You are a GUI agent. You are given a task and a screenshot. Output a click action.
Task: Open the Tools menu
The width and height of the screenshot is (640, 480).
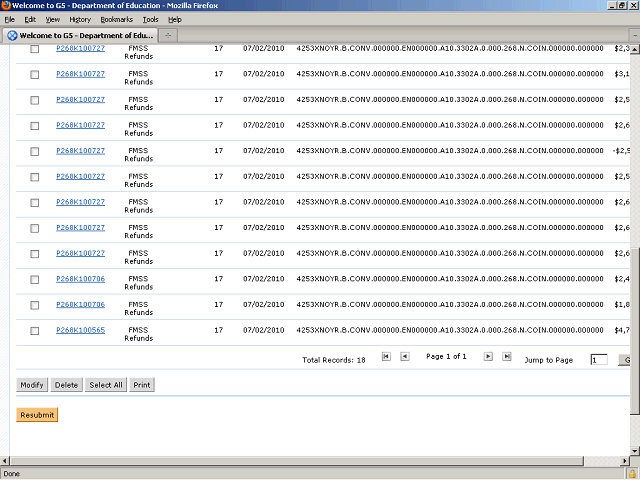150,19
